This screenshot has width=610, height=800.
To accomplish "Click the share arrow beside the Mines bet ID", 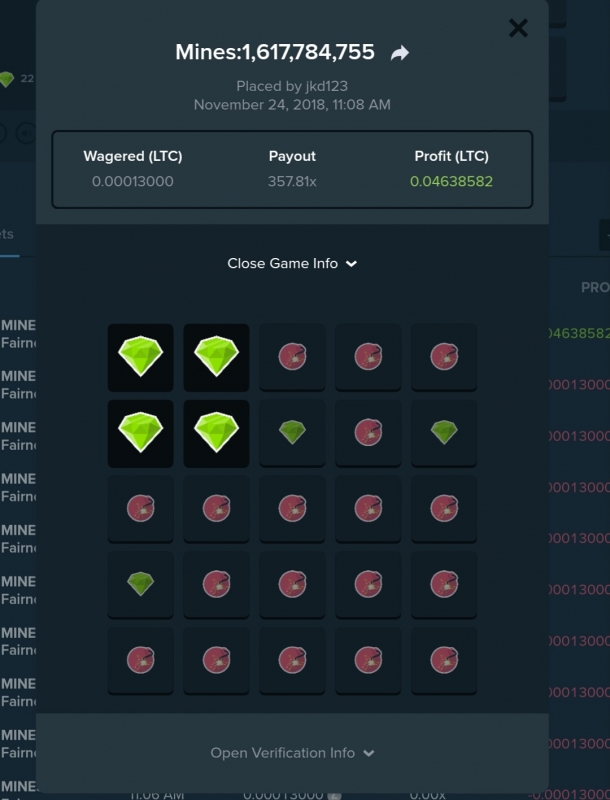I will (400, 53).
